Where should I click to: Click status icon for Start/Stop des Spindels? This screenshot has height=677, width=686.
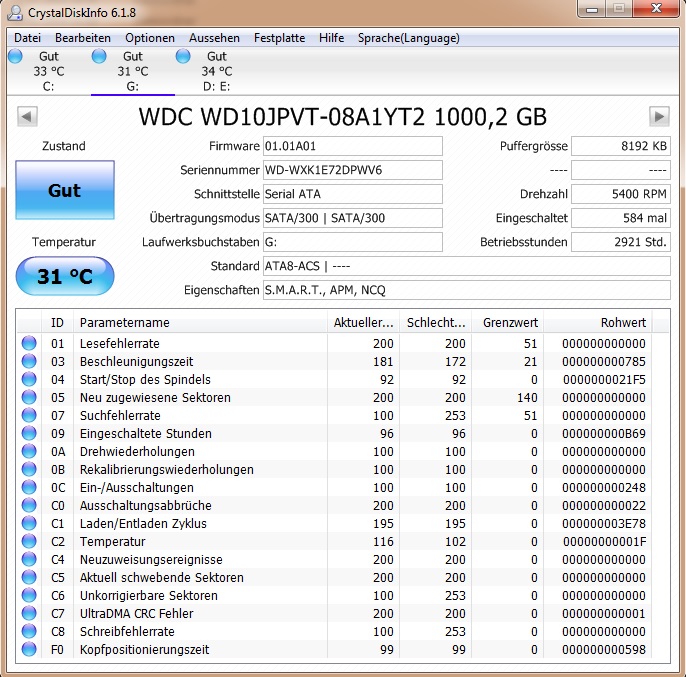coord(29,379)
